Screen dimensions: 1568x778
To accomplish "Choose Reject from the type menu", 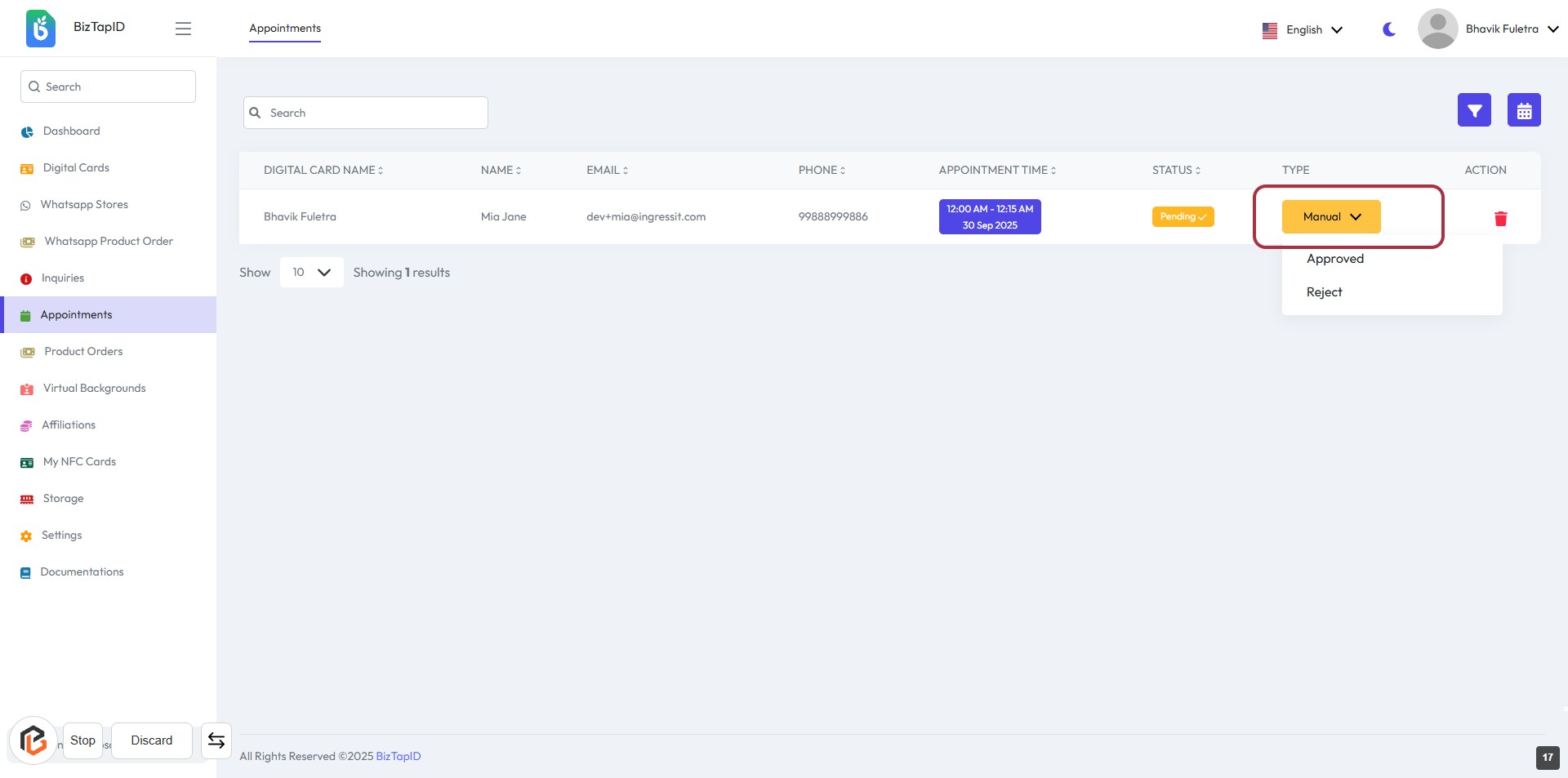I will [1324, 292].
